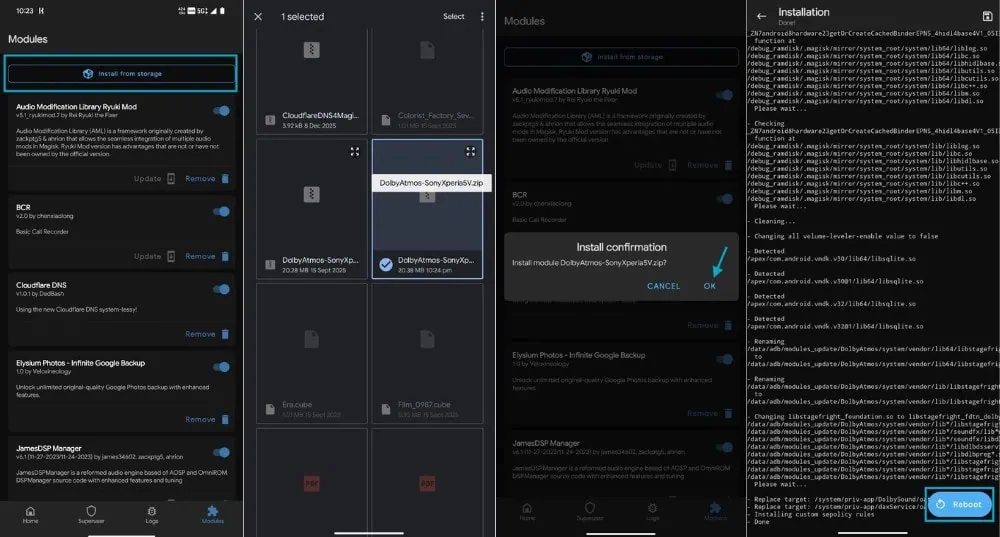Tap the dimmed Logs tab behind the dialog
1000x537 pixels.
tap(652, 512)
